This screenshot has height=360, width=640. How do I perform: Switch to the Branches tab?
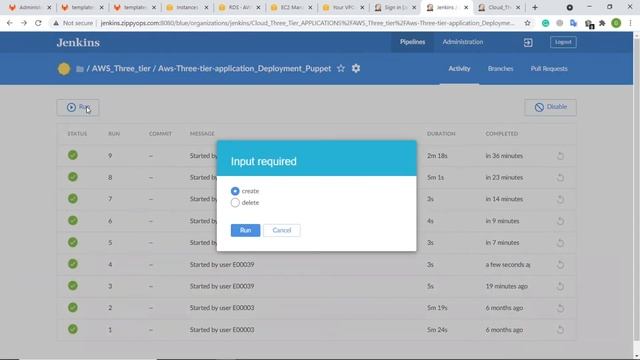(500, 69)
